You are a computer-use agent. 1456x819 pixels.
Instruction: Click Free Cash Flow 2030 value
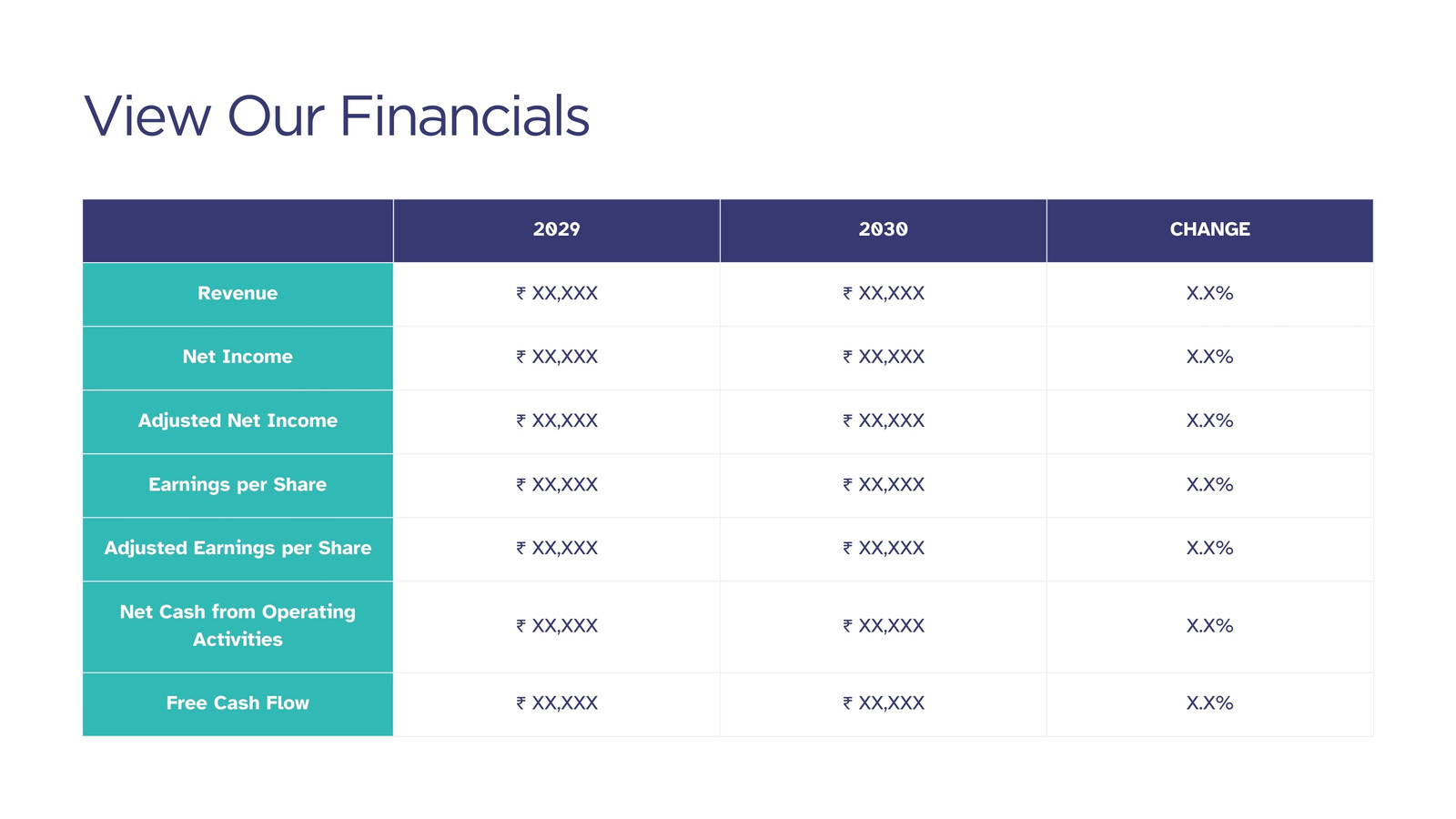pos(883,703)
